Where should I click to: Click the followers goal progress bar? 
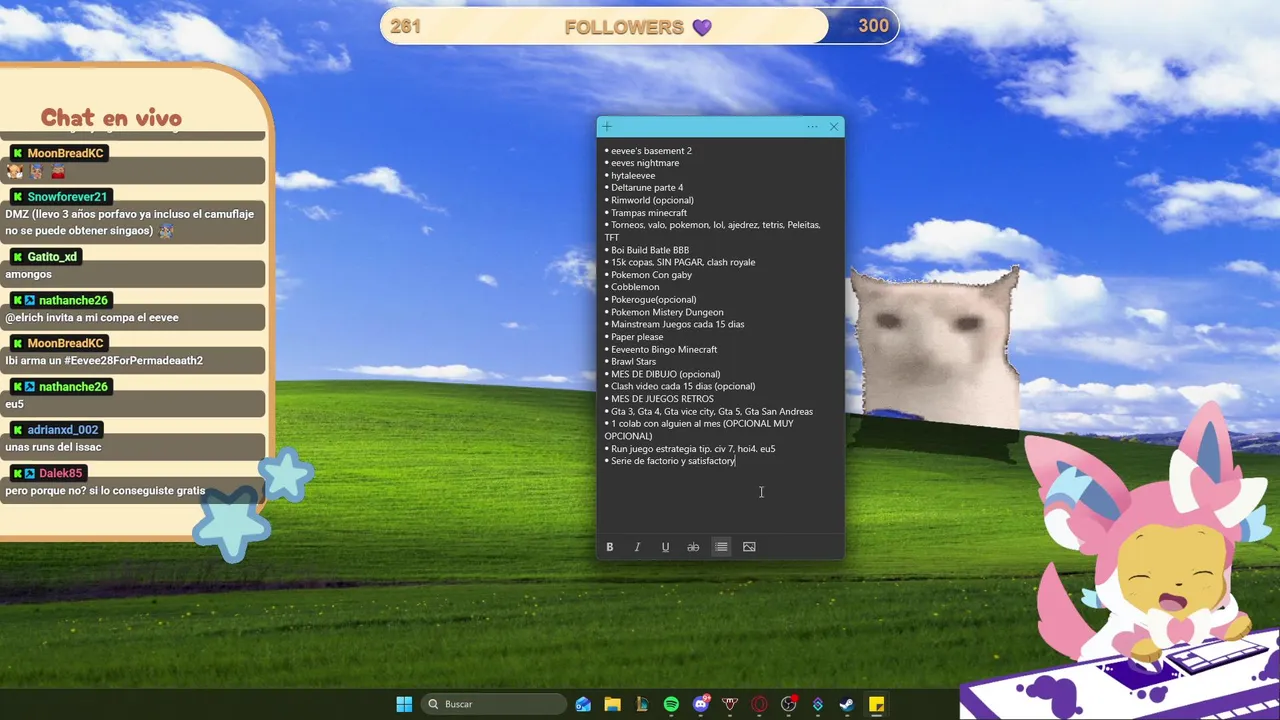640,26
